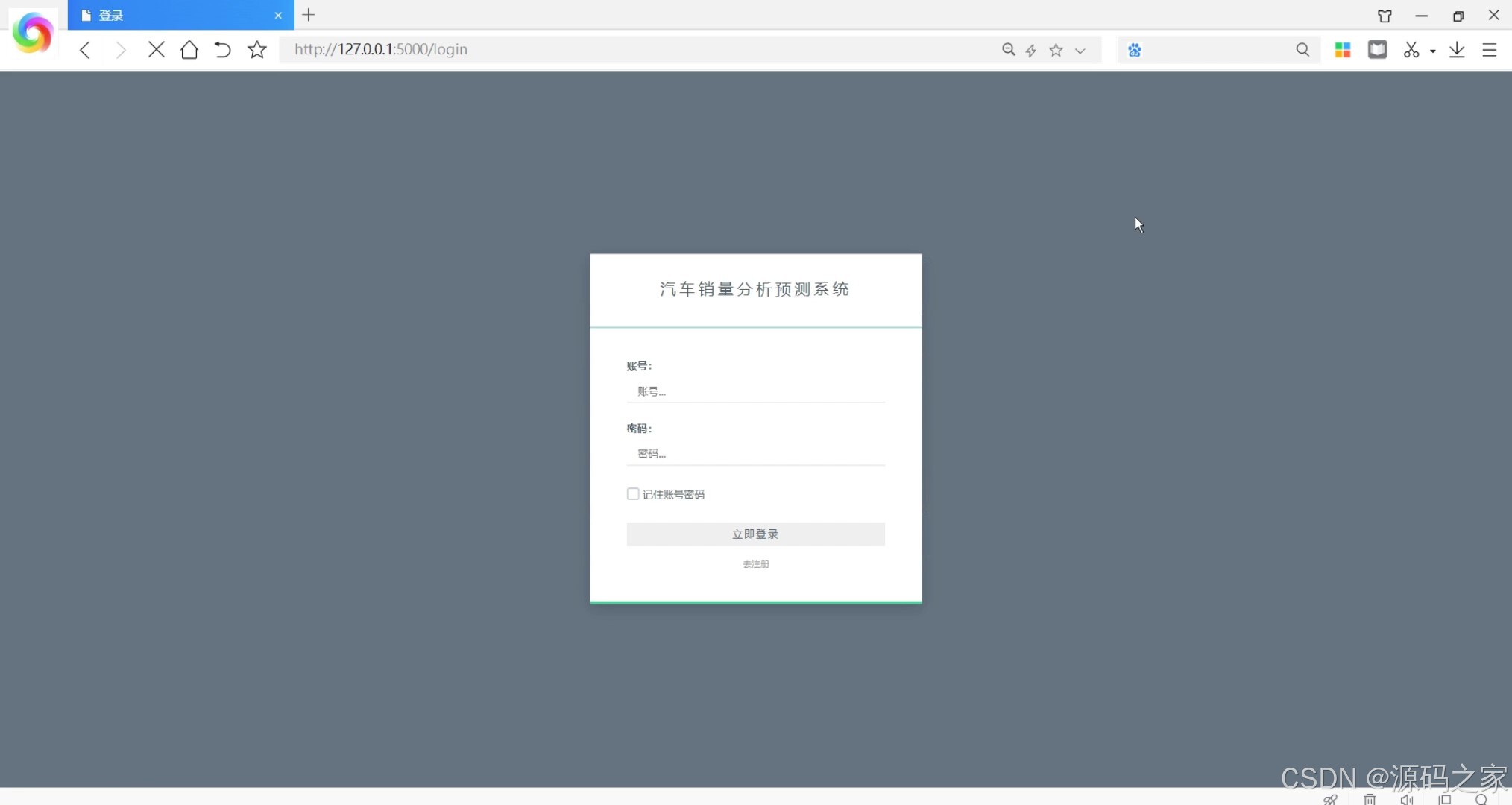1512x805 pixels.
Task: Click the home icon in the toolbar
Action: [189, 50]
